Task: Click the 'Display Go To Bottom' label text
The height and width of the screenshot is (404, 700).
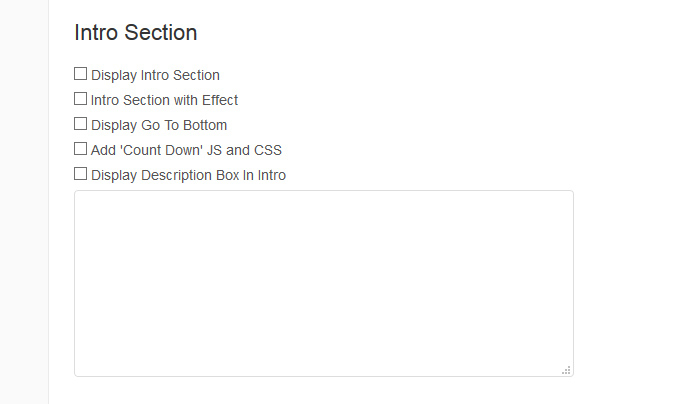Action: [x=159, y=125]
